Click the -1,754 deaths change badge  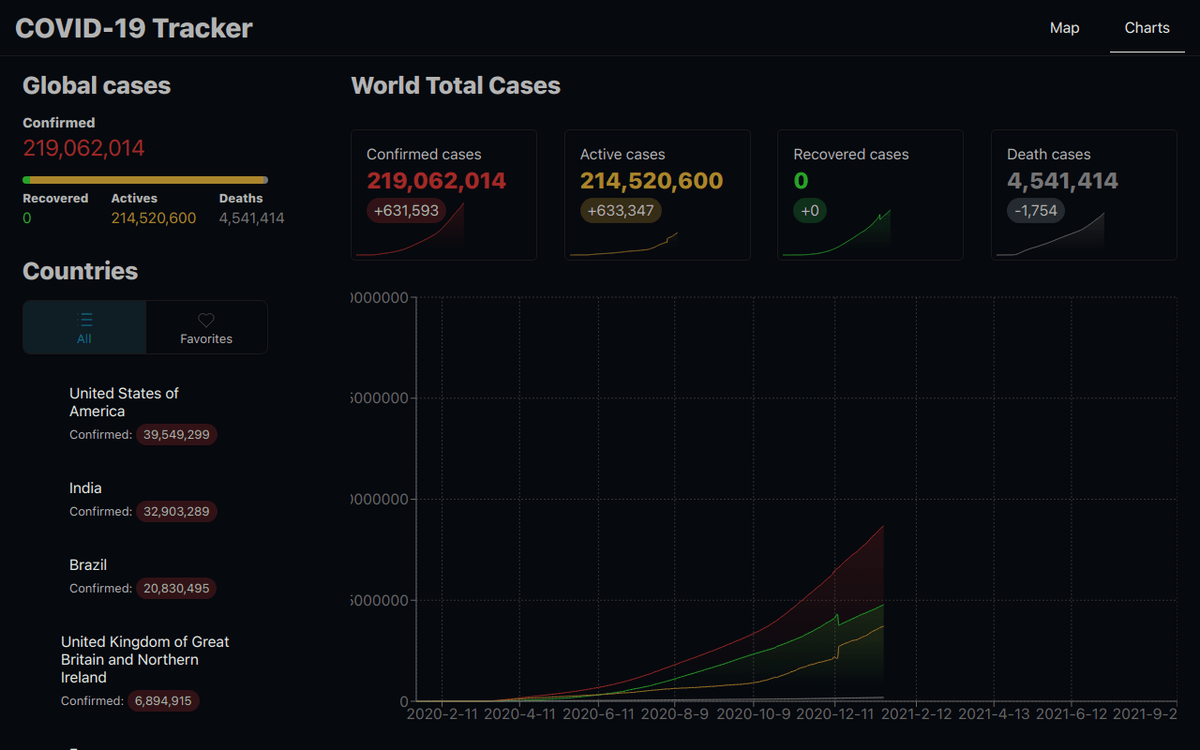click(1036, 211)
